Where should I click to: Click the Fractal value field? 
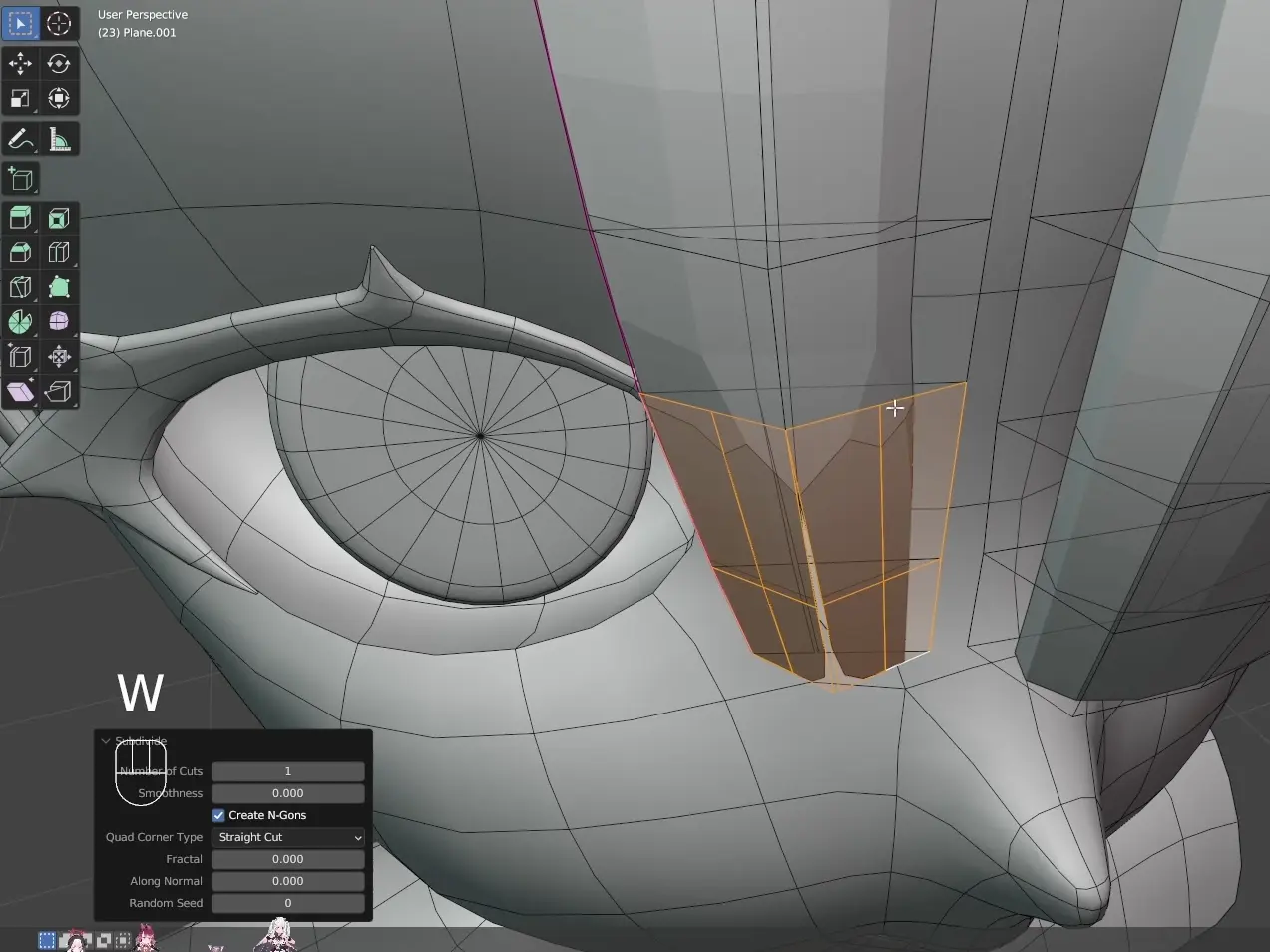tap(288, 859)
